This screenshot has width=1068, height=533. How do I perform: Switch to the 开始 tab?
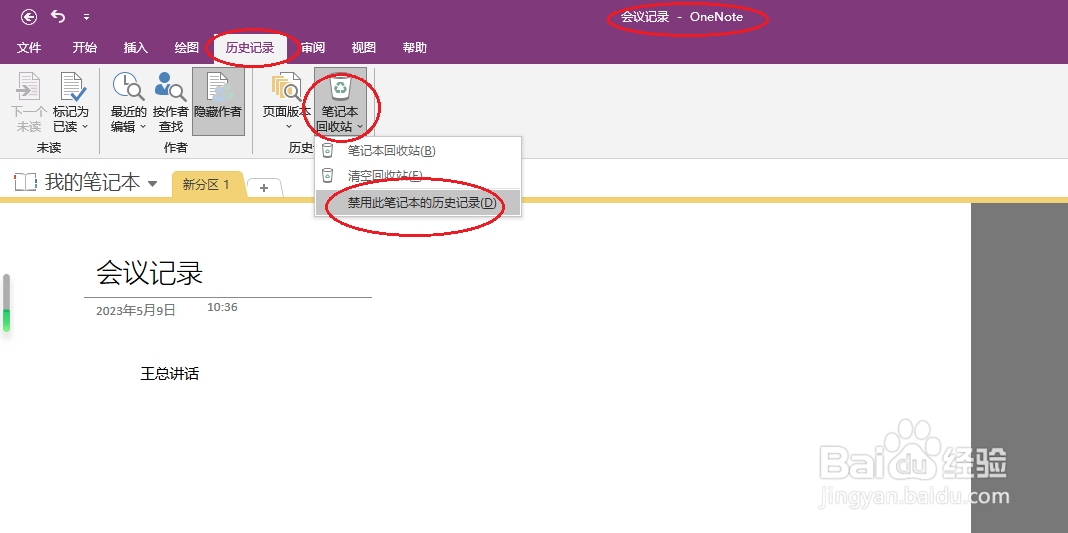84,48
